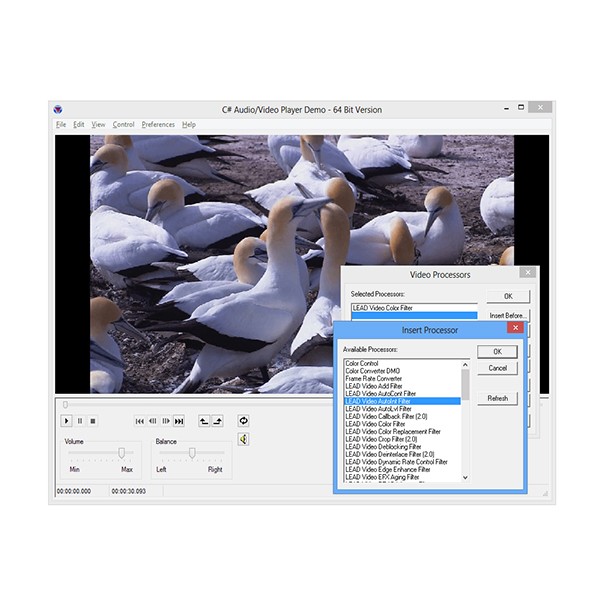Refresh the available processors list
The image size is (600, 600).
coord(497,398)
